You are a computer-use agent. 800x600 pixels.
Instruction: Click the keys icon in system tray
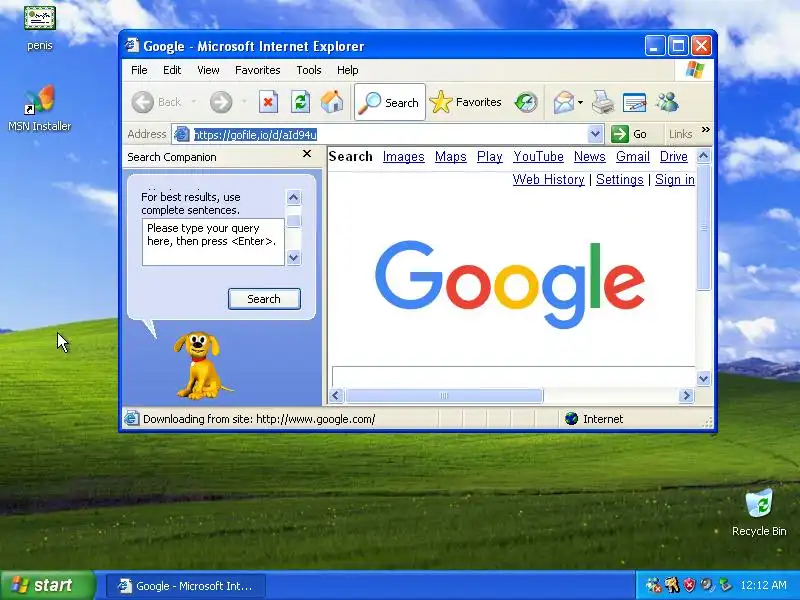[672, 585]
